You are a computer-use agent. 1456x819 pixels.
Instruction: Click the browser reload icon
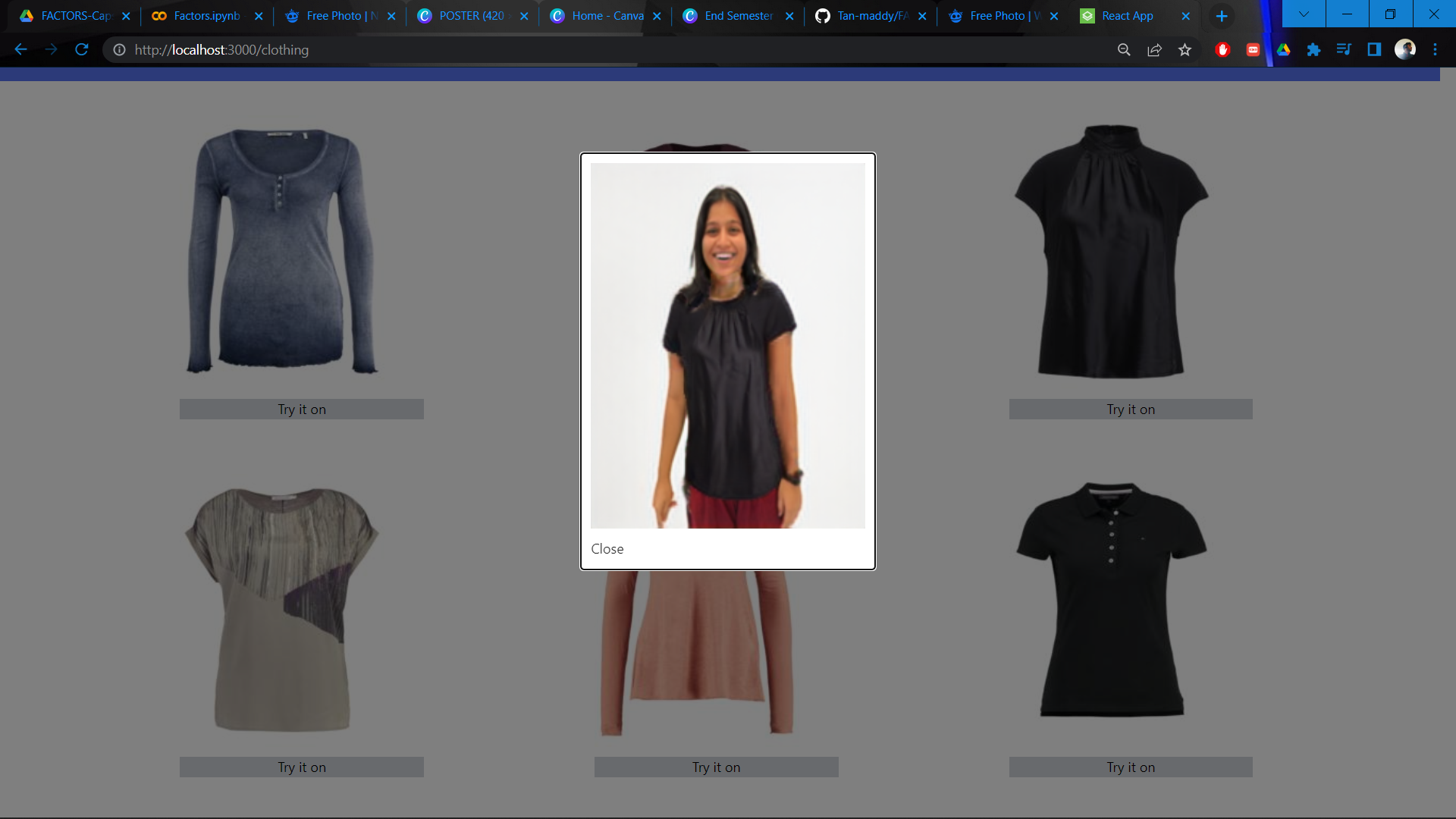pos(82,50)
